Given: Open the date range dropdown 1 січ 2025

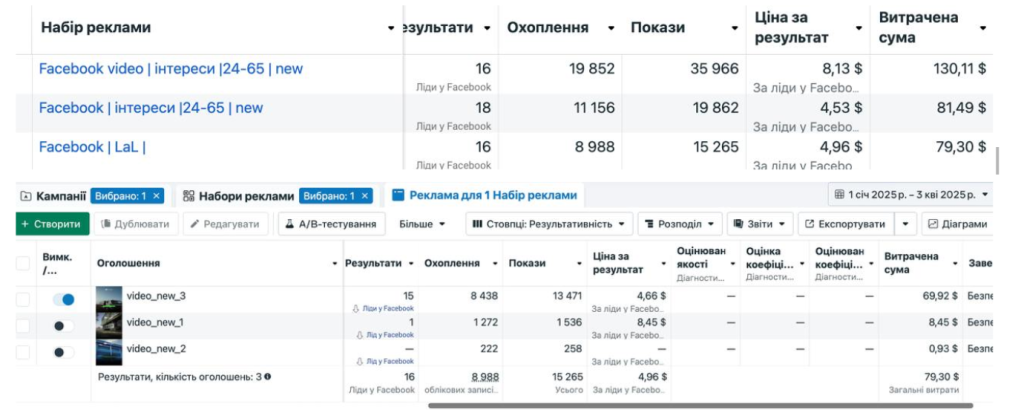Looking at the screenshot, I should [911, 195].
